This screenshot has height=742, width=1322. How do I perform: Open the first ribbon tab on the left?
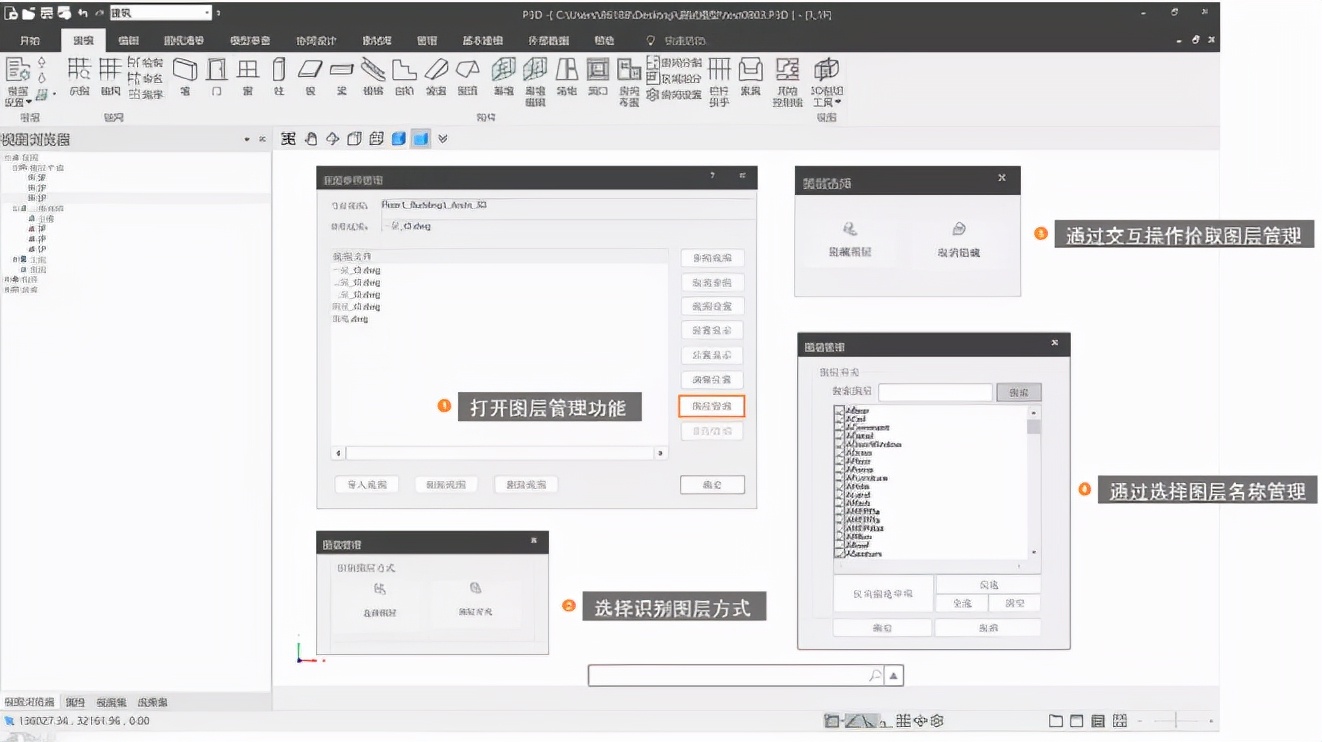[x=30, y=40]
